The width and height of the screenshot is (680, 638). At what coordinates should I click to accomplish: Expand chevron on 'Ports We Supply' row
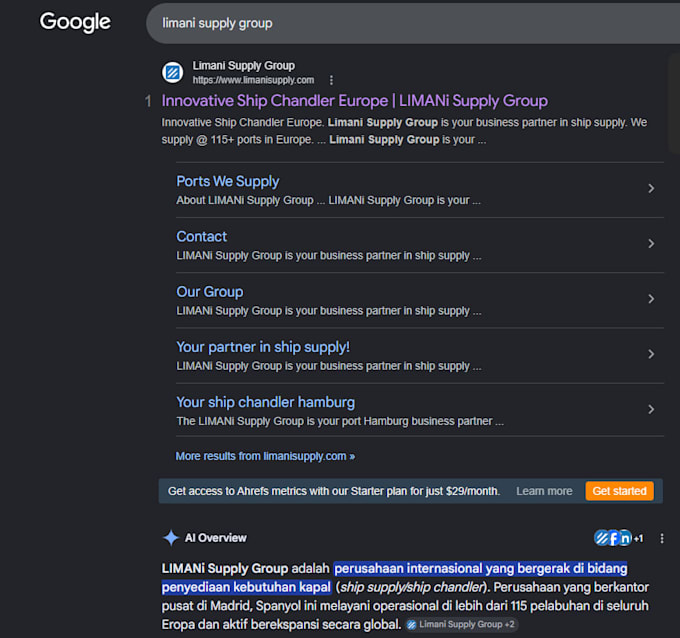coord(651,188)
